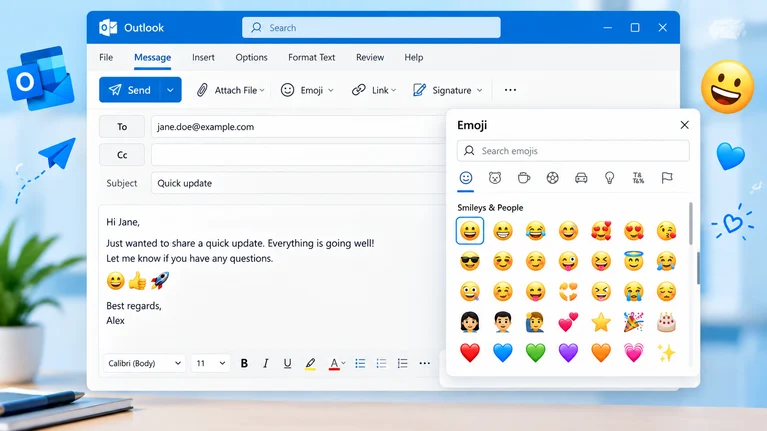Image resolution: width=767 pixels, height=431 pixels.
Task: Select the activities ball category icon
Action: click(x=553, y=178)
